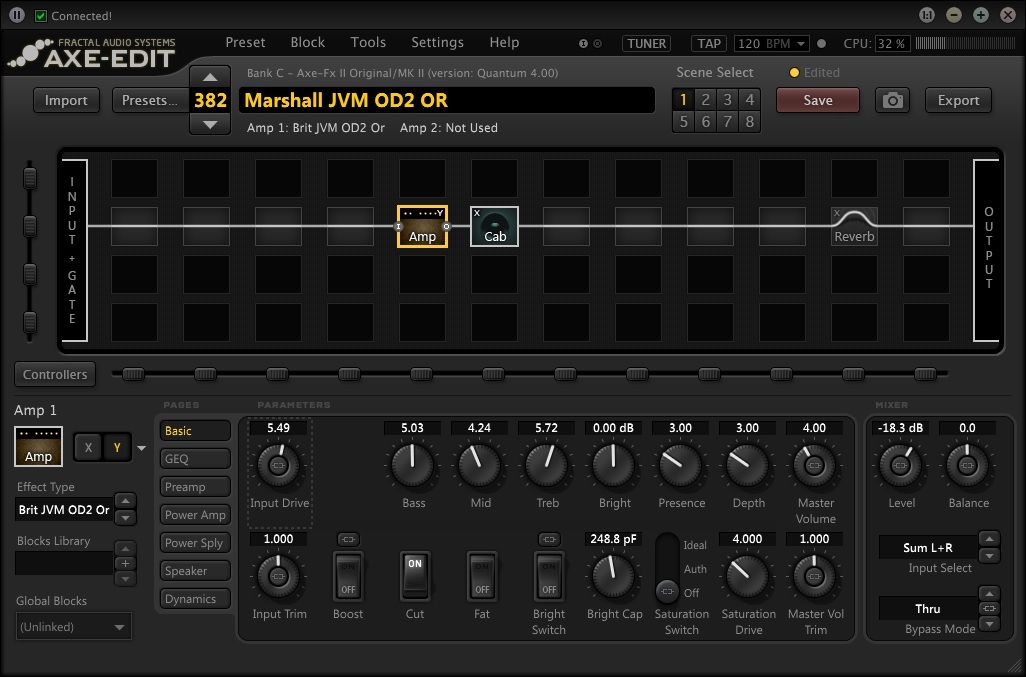The image size is (1026, 678).
Task: Click the top slider left of the grid
Action: click(29, 177)
